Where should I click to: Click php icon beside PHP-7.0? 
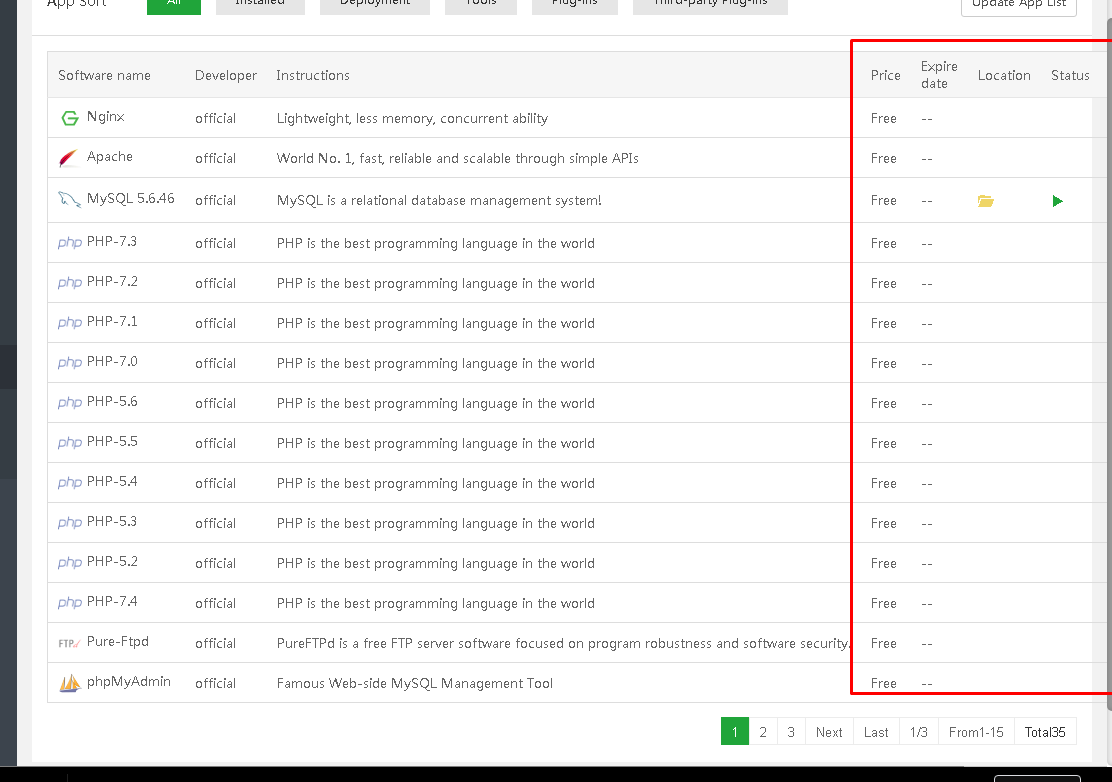point(70,362)
